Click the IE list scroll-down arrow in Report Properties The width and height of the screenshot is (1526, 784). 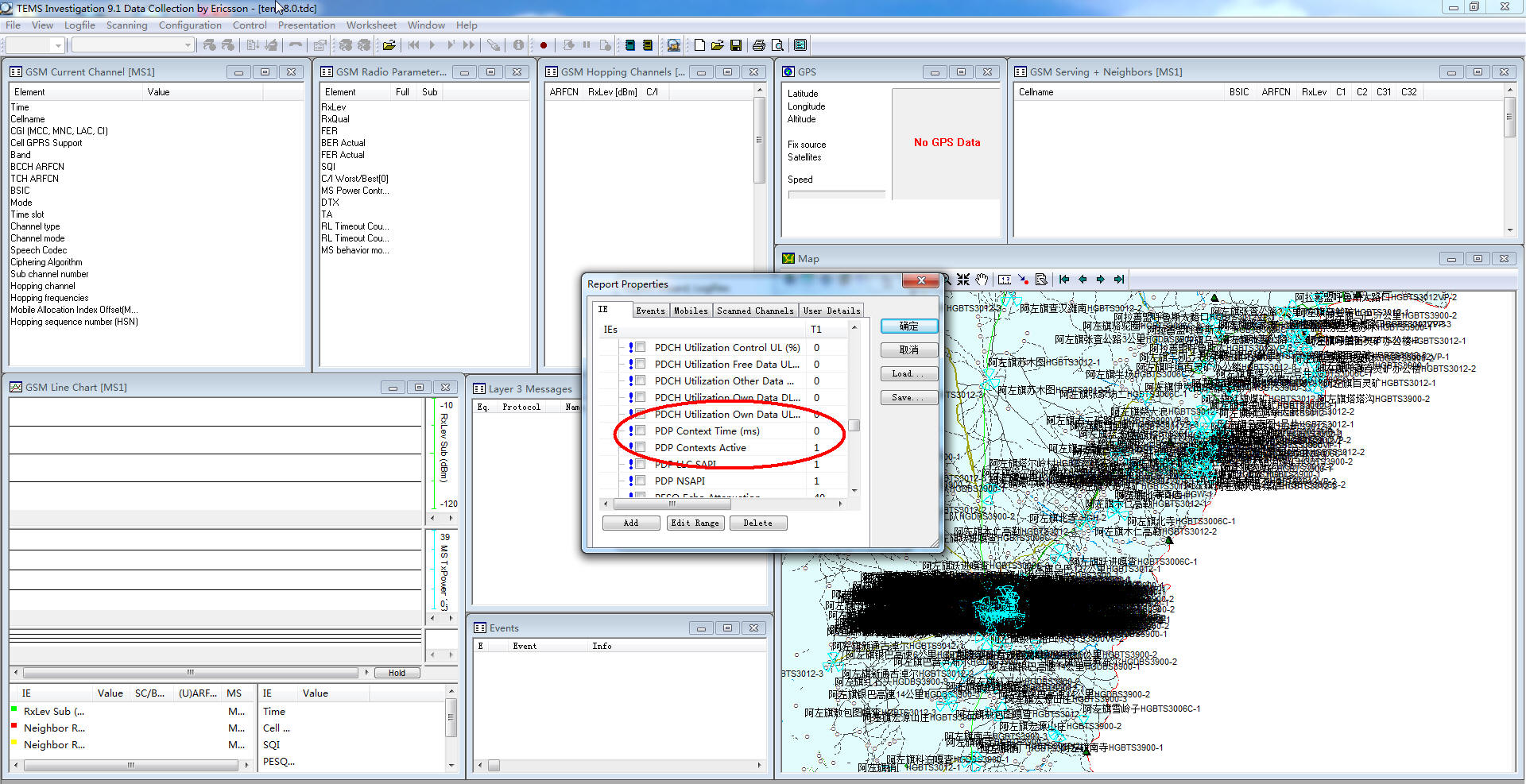click(854, 491)
